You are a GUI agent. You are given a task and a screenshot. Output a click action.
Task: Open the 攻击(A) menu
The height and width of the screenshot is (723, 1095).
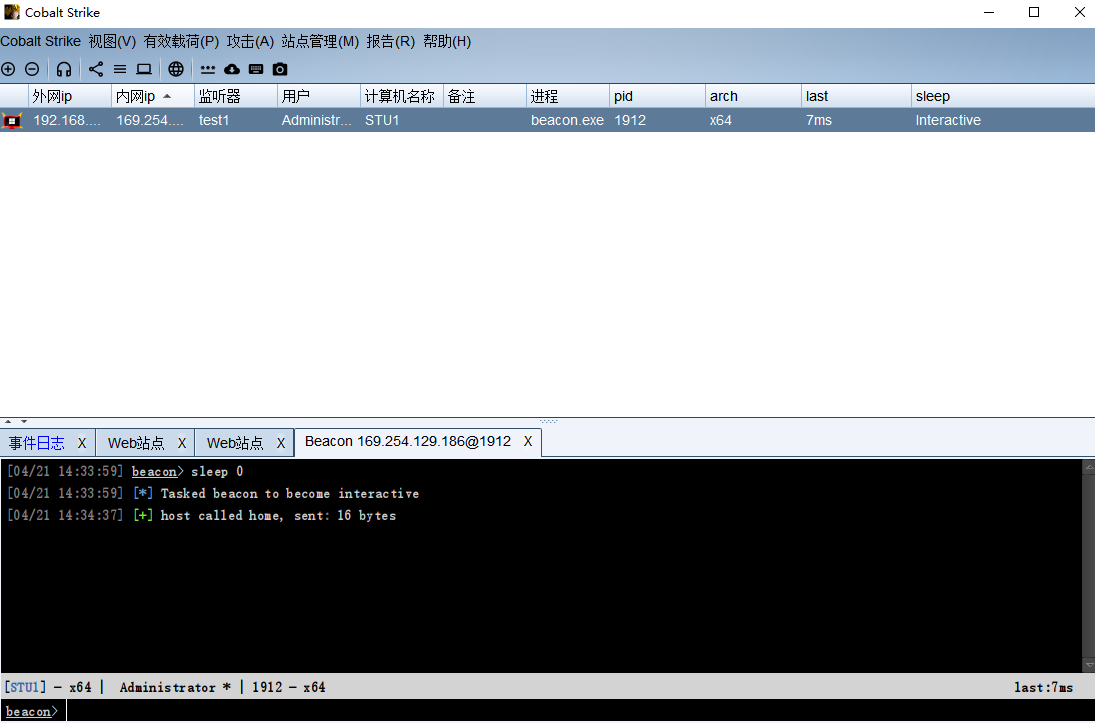(250, 41)
